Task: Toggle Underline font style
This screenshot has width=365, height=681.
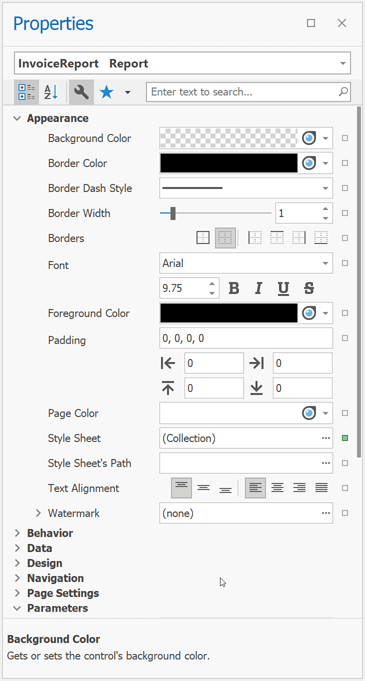Action: (x=284, y=288)
